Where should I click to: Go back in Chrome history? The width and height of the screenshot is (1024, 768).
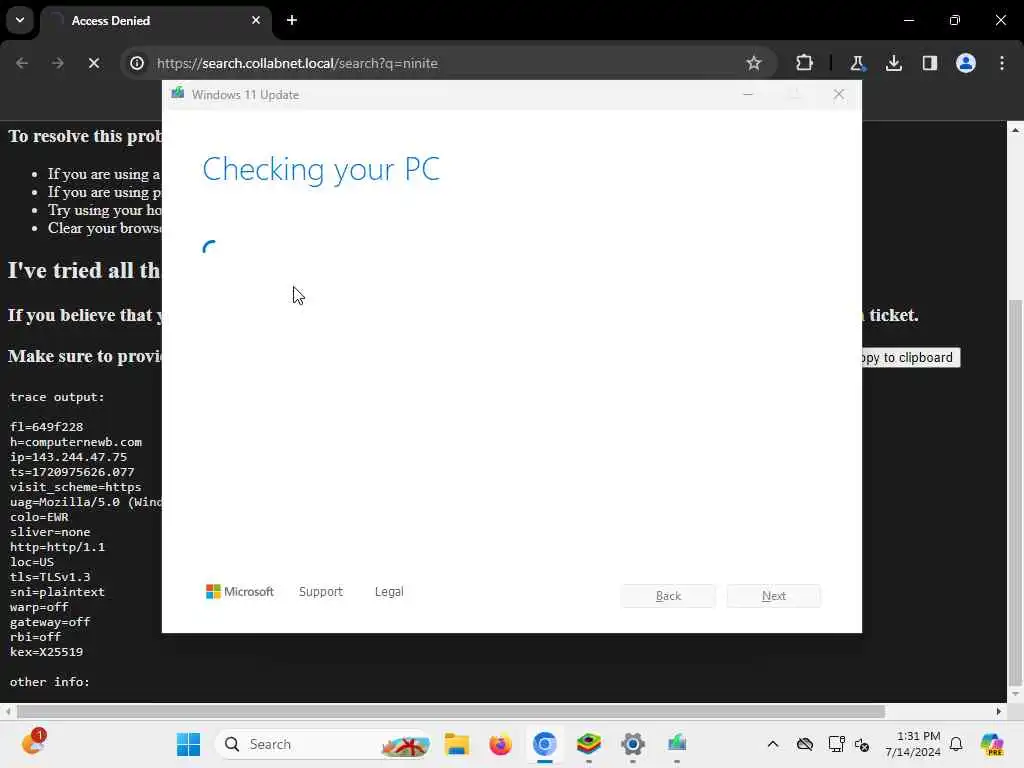22,63
